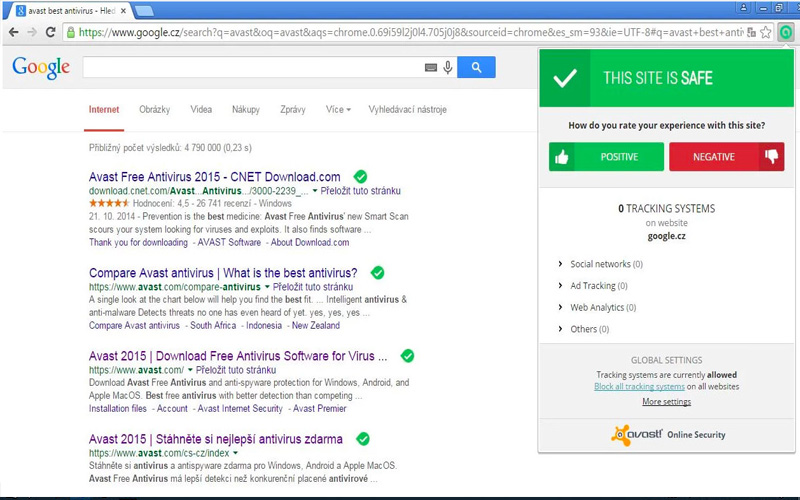800x500 pixels.
Task: Click the green padlock in address bar
Action: [71, 32]
